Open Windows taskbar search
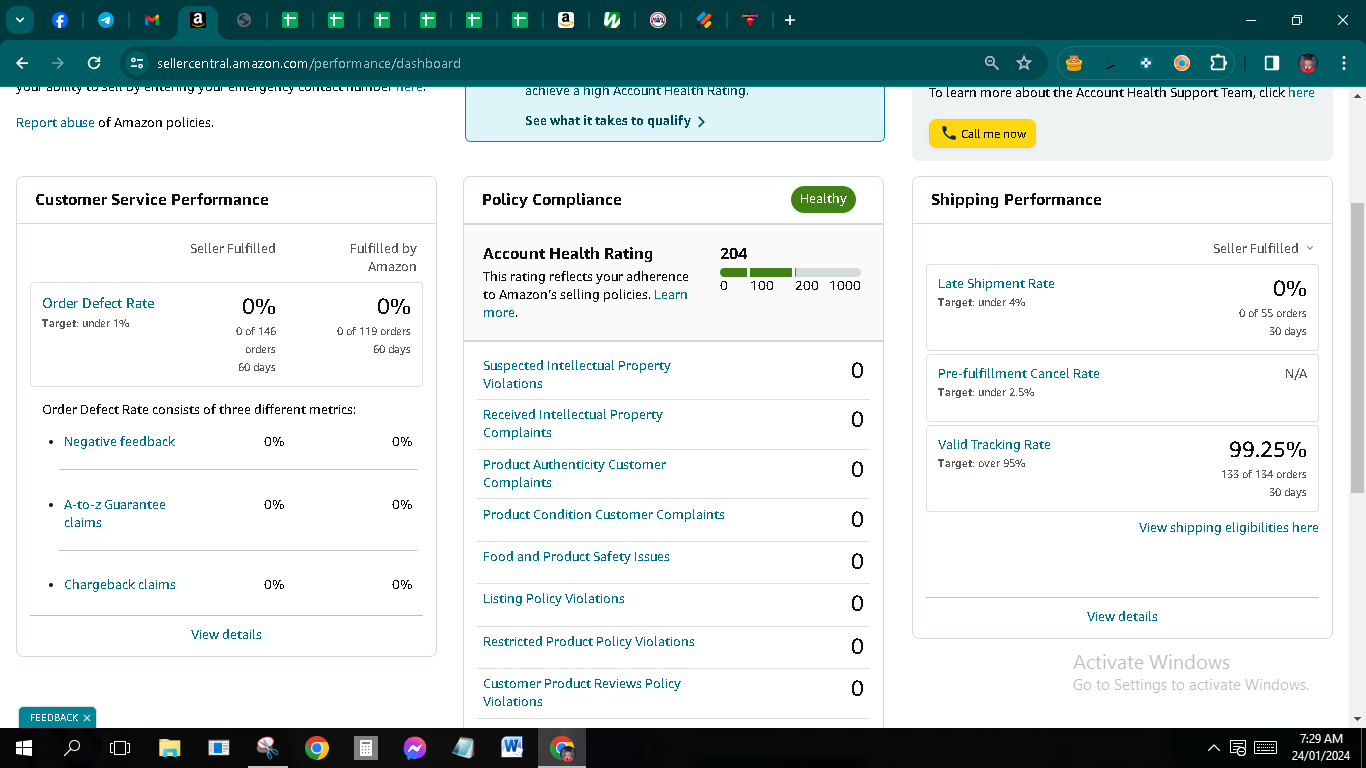 (72, 747)
